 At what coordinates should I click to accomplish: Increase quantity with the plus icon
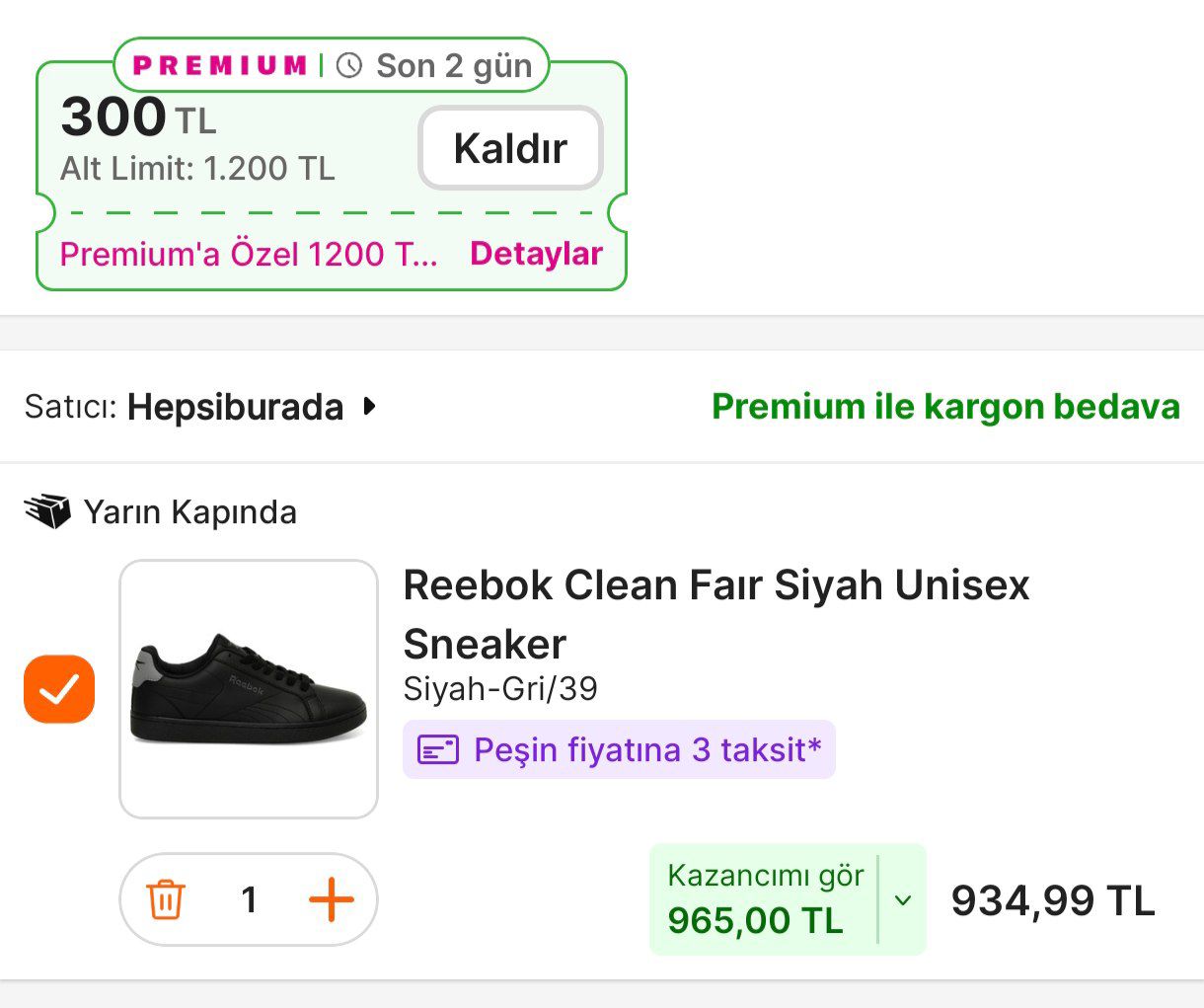(x=332, y=899)
